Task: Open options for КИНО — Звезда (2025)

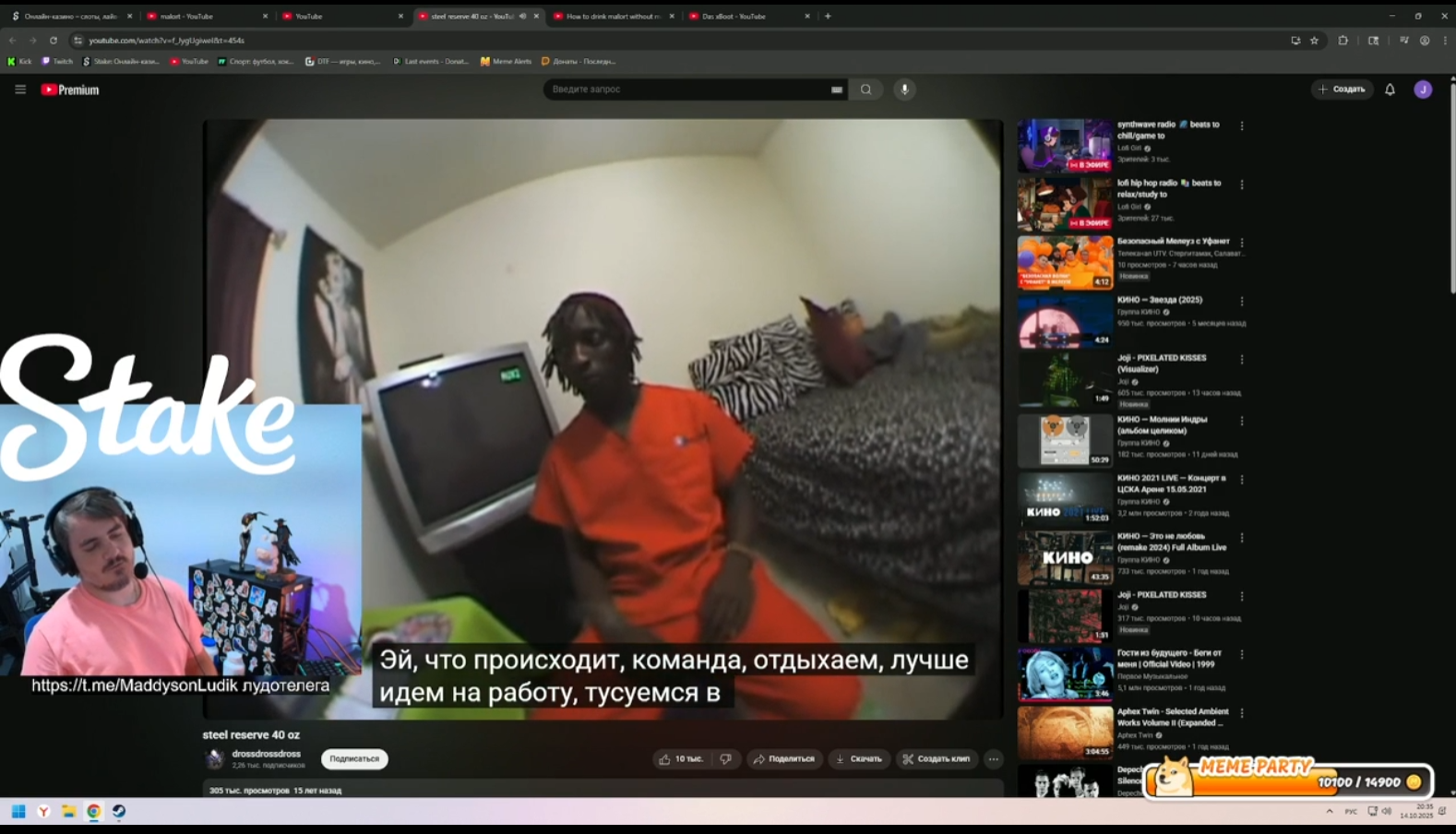Action: click(1242, 301)
